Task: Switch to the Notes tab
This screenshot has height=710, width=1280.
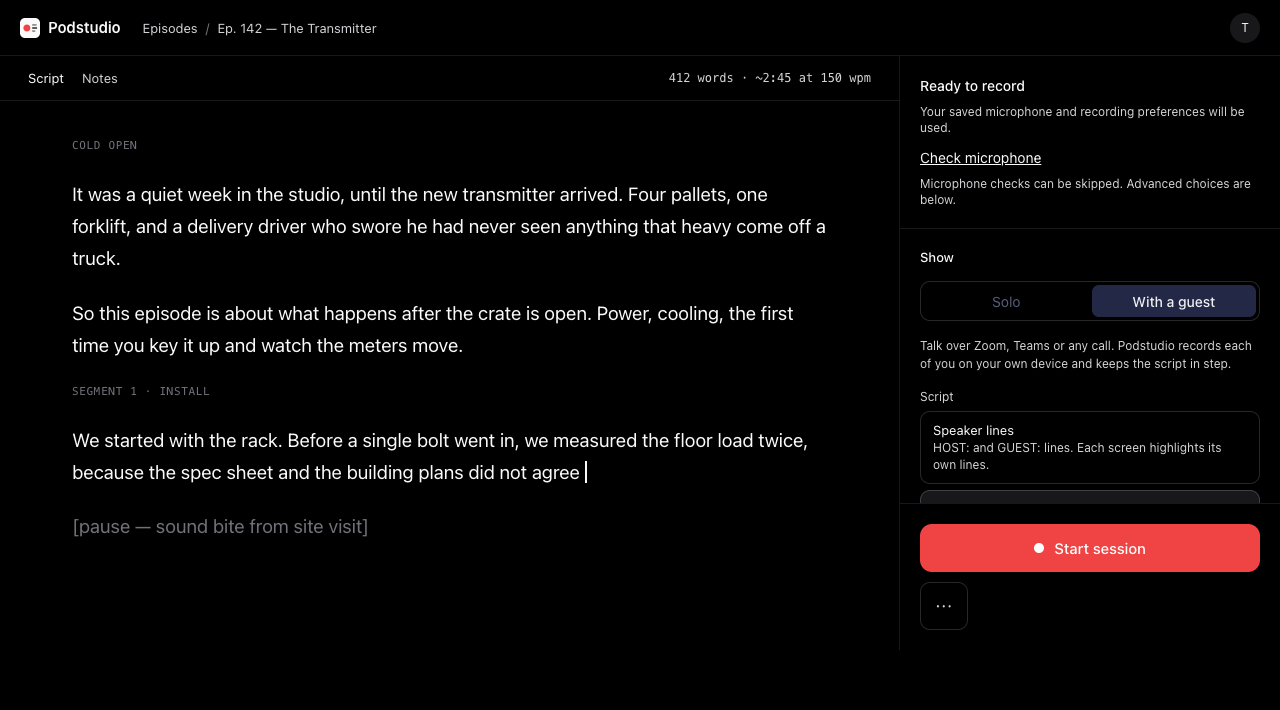Action: coord(100,78)
